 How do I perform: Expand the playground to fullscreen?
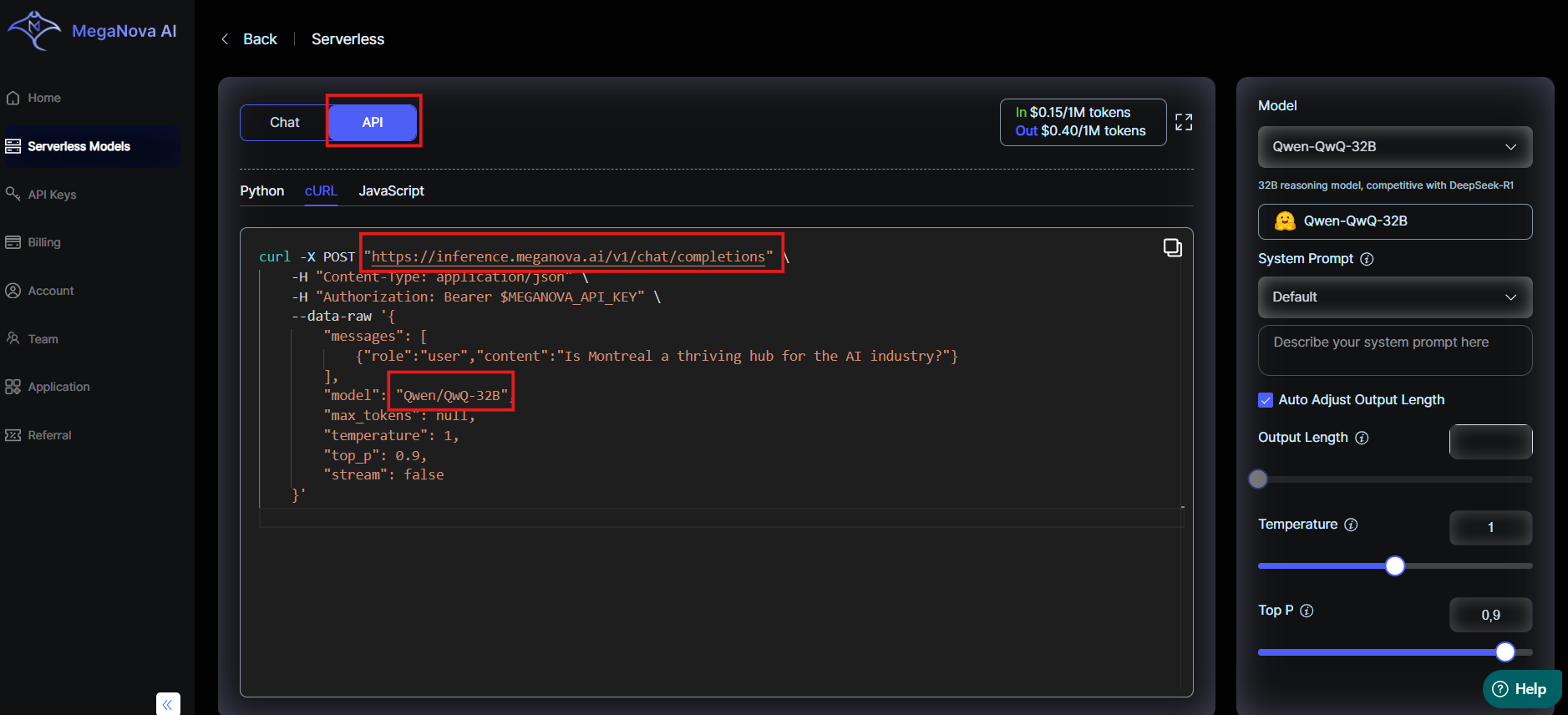[x=1183, y=122]
